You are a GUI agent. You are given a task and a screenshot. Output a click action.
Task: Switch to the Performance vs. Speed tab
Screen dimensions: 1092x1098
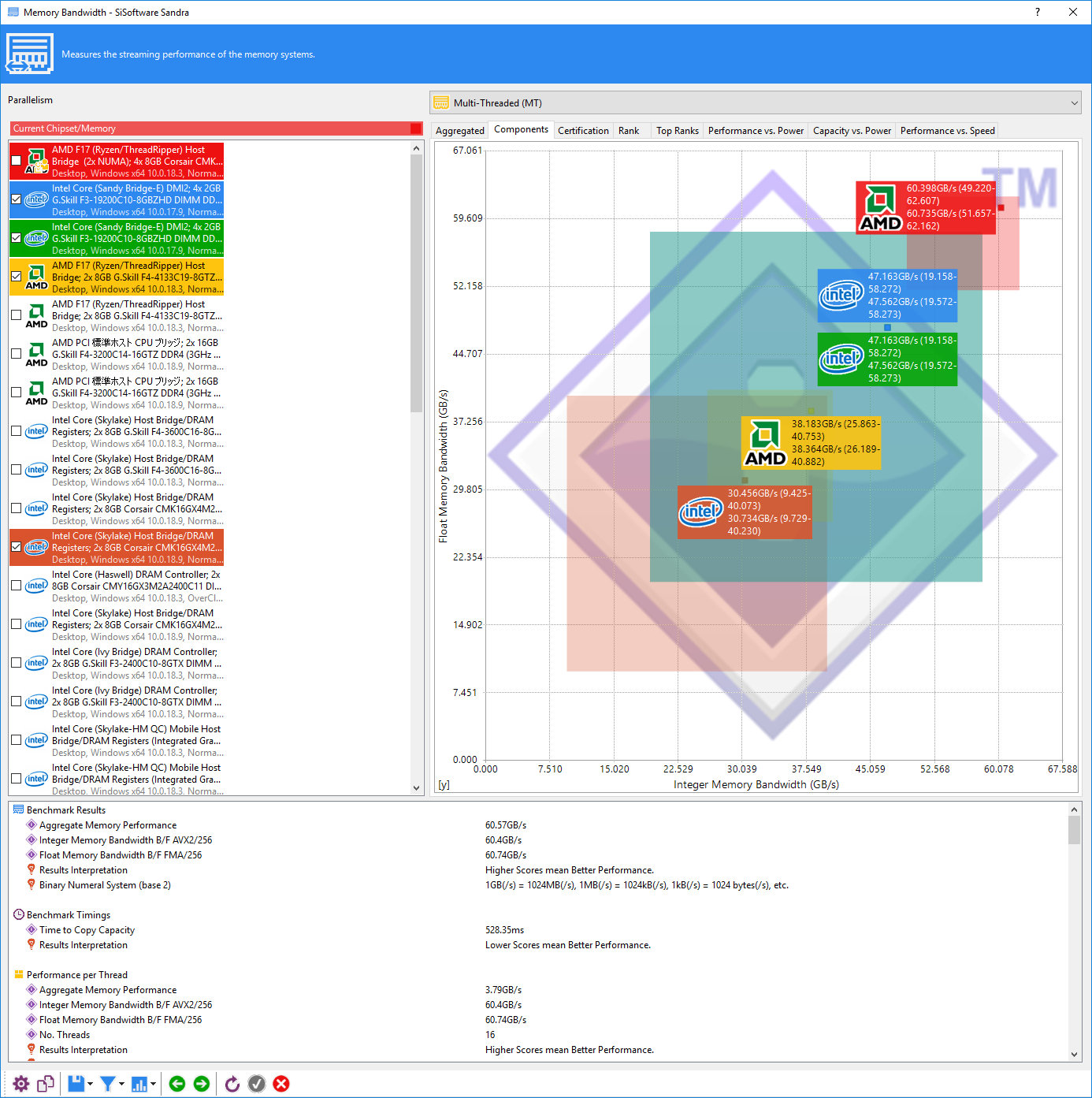click(x=948, y=131)
